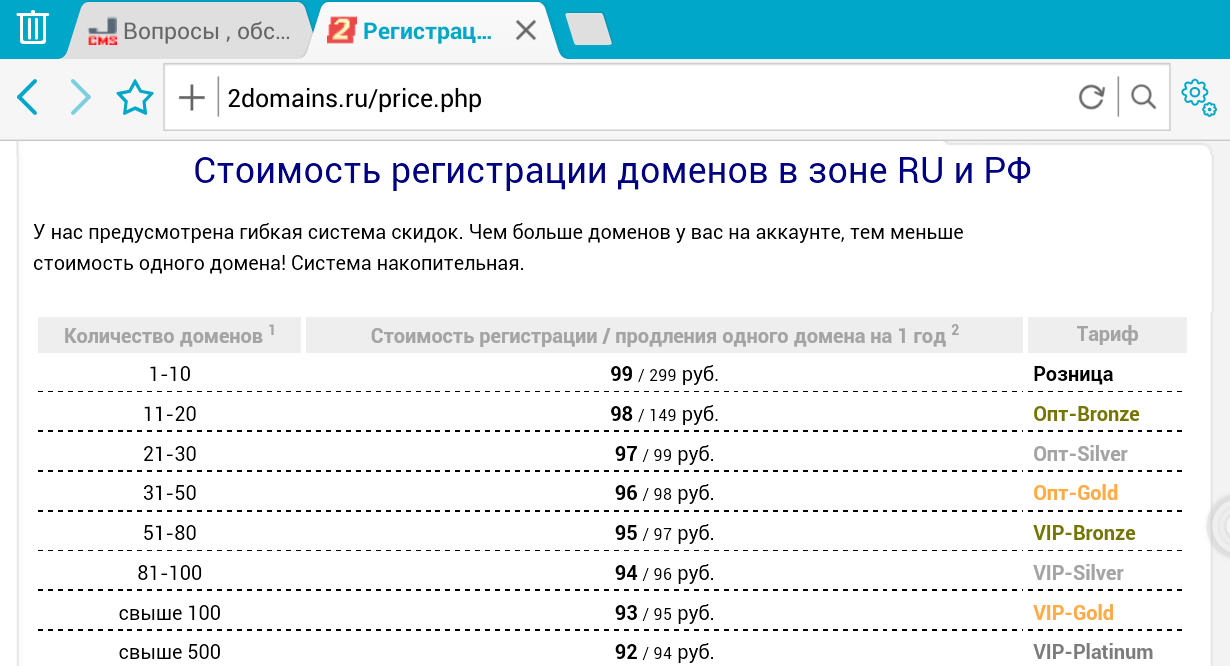1230x666 pixels.
Task: Click the VIP-Silver tariff label
Action: (1078, 573)
